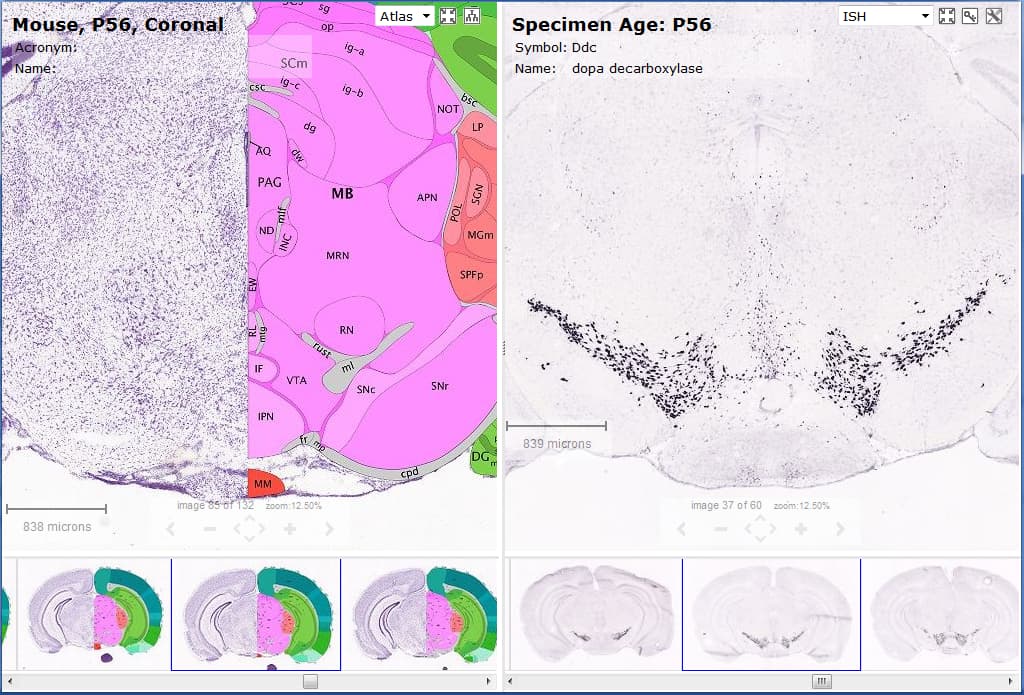Click left arrow of atlas thumbnail scrollbar
This screenshot has height=695, width=1024.
coord(9,681)
